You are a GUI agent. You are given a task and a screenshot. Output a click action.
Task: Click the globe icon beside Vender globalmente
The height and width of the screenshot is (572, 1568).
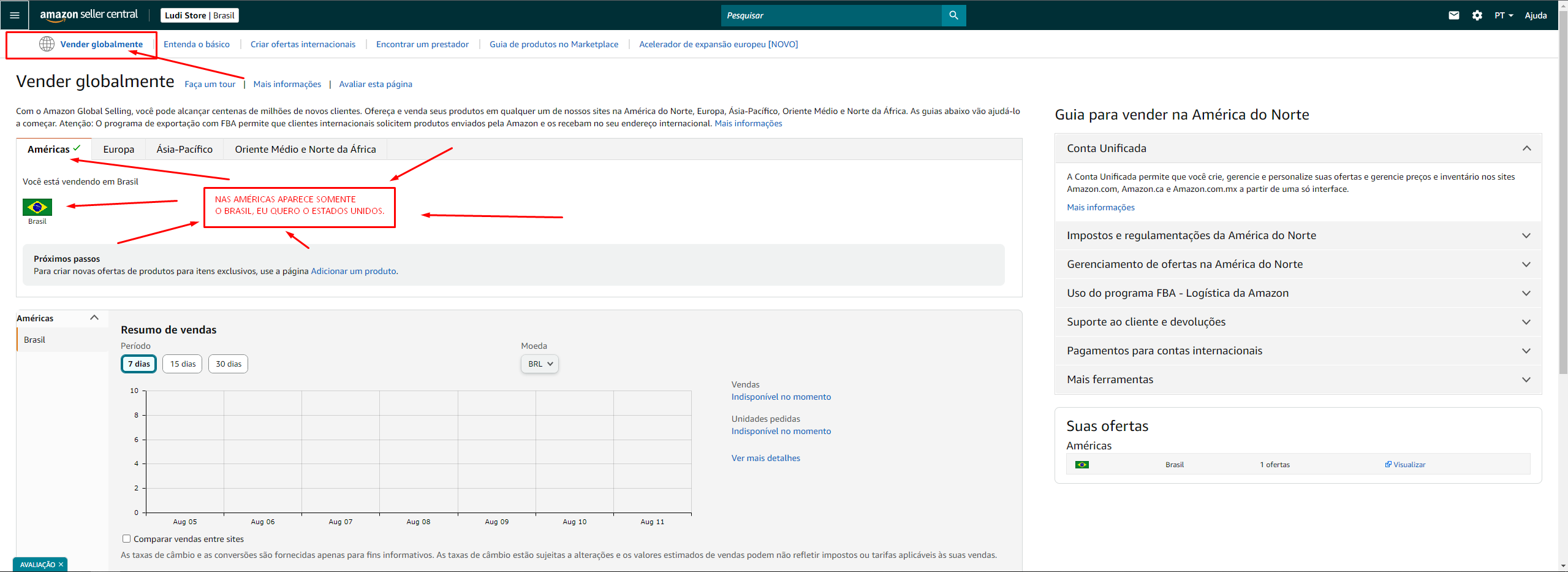(47, 44)
